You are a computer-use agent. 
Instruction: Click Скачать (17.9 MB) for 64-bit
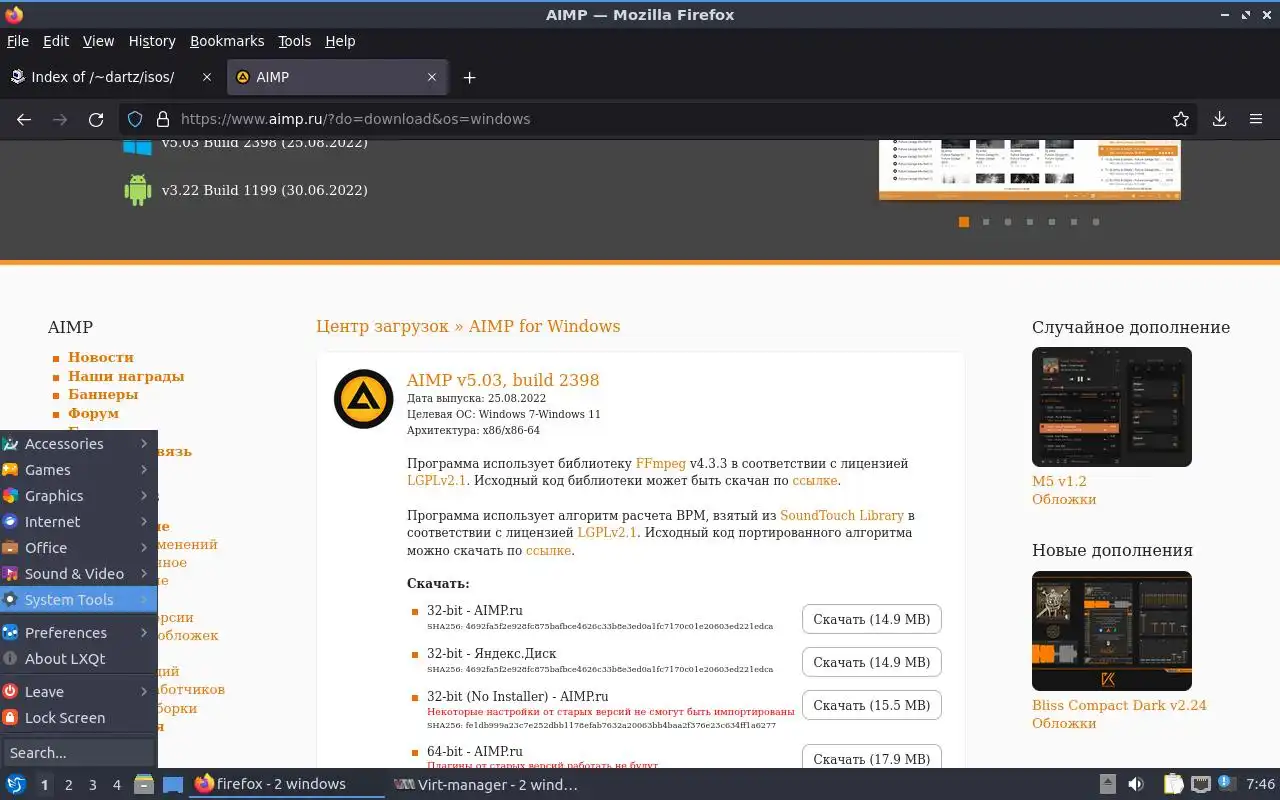coord(872,757)
